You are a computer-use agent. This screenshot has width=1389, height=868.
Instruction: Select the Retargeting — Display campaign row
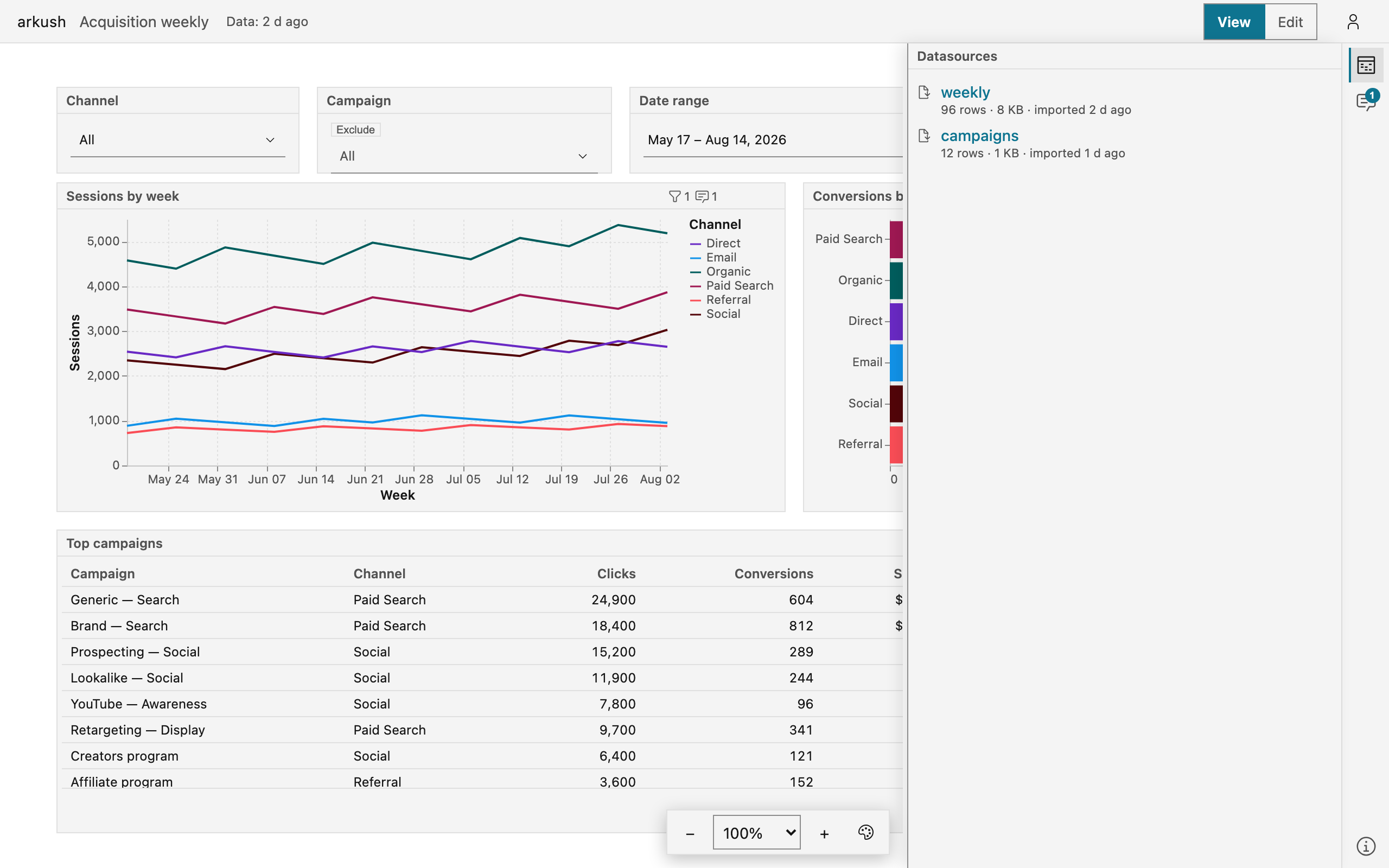[x=482, y=730]
